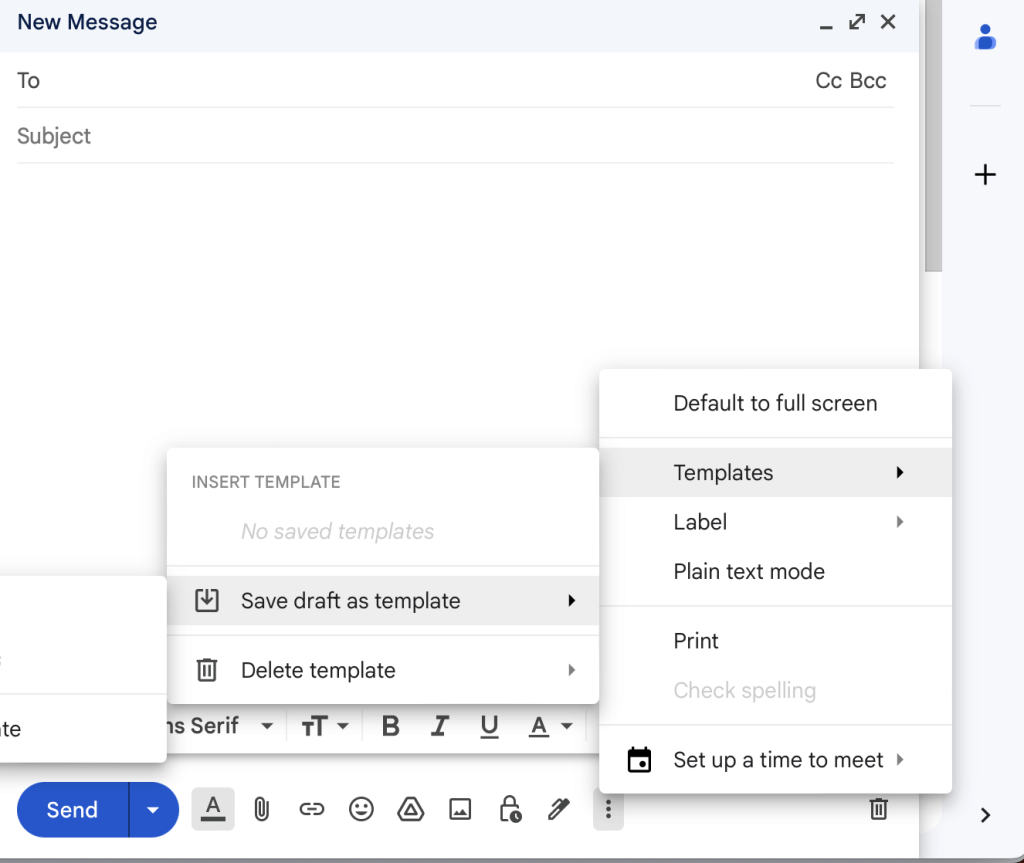This screenshot has height=863, width=1024.
Task: Enable confidential mode
Action: coord(509,810)
